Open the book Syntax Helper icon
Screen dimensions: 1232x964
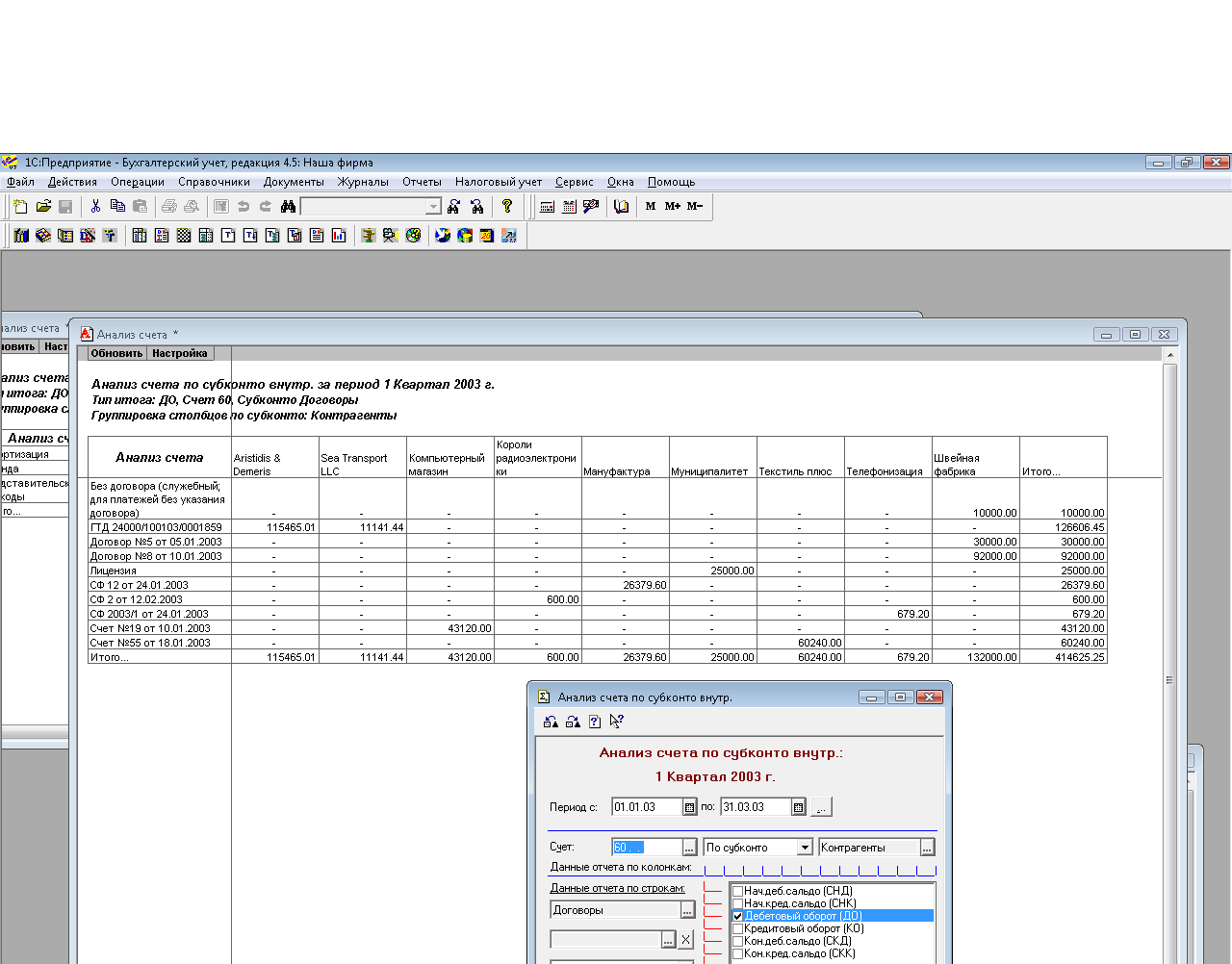(622, 206)
